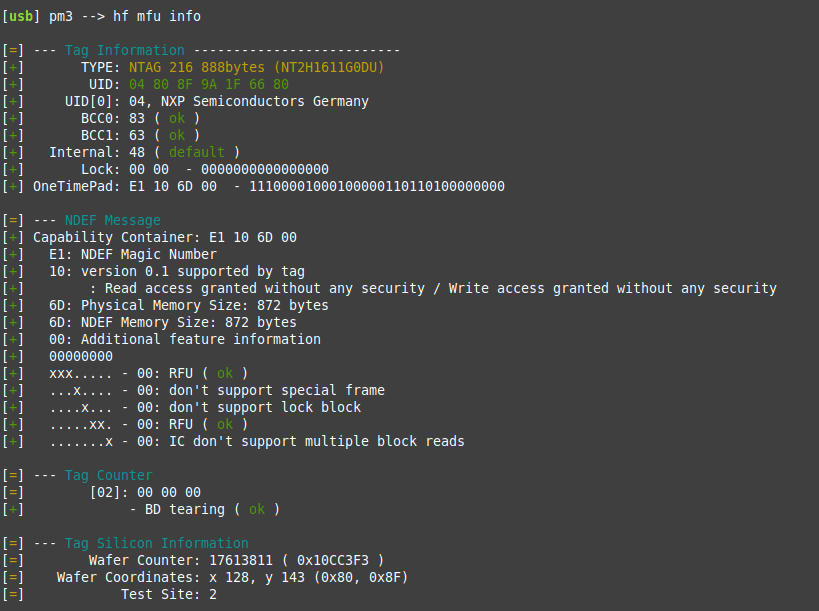
Task: Click the 'Test Site: 2' line
Action: (168, 594)
